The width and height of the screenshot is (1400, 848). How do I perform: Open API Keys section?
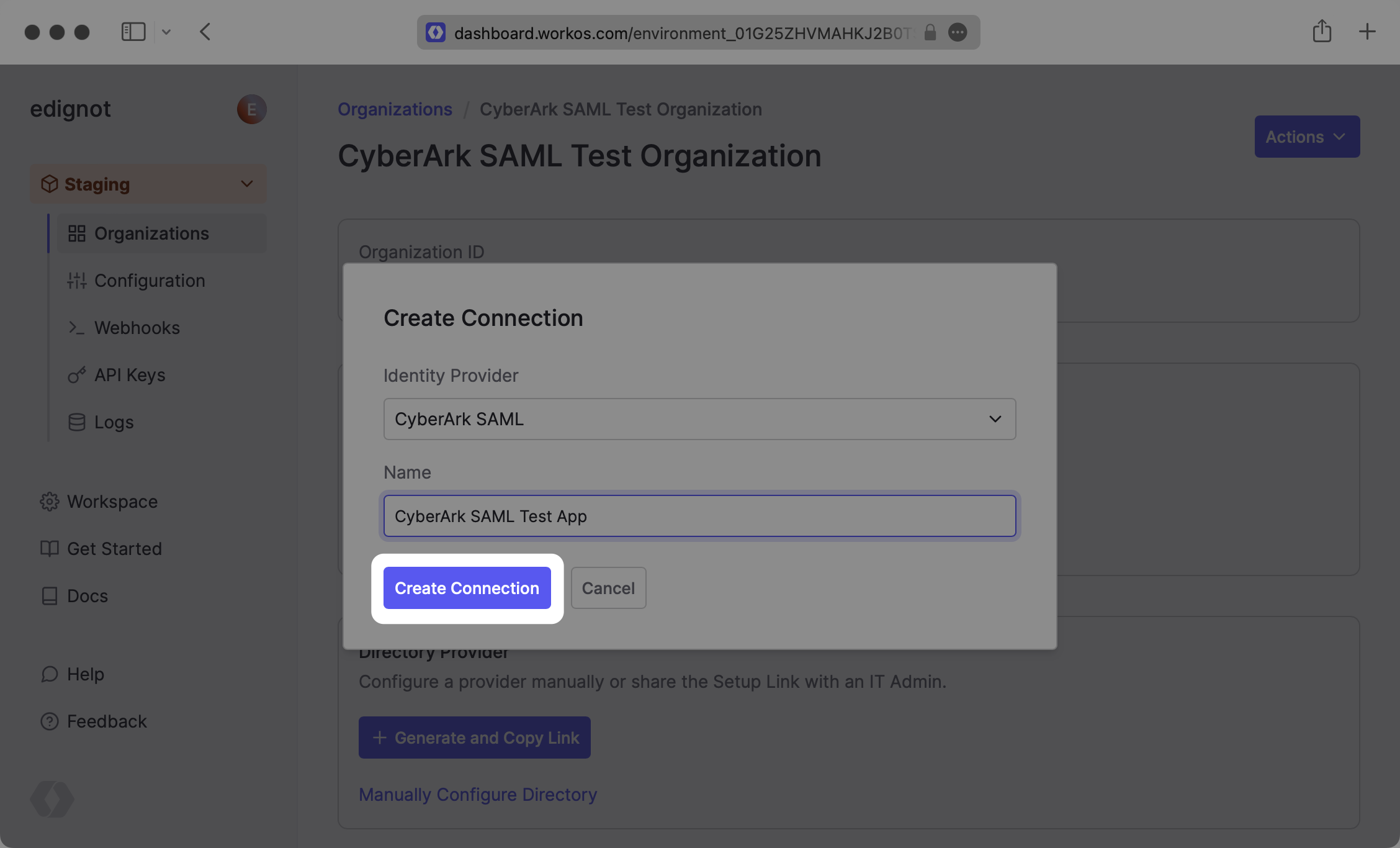tap(129, 375)
